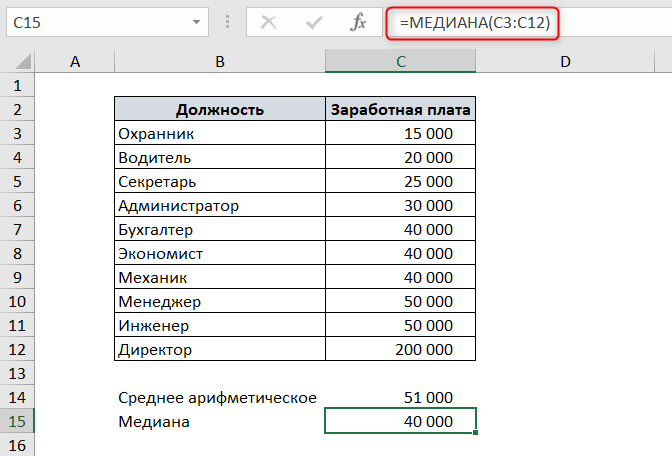Select column D header

pos(565,61)
